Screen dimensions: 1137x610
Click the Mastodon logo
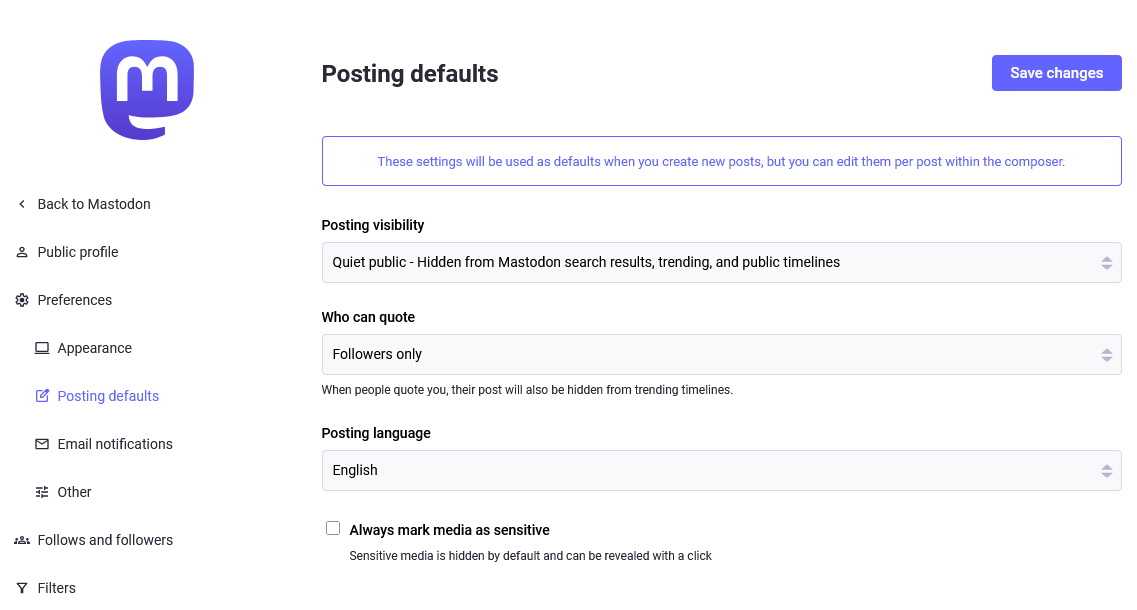click(147, 90)
